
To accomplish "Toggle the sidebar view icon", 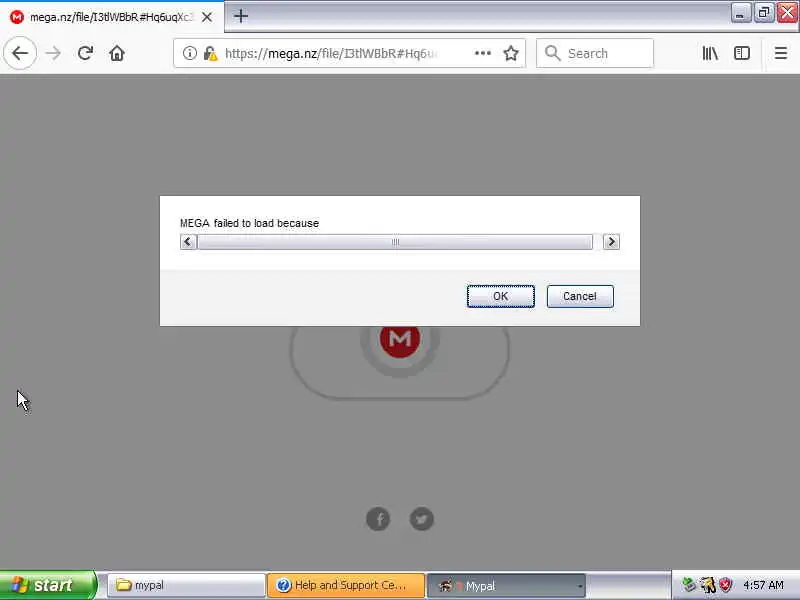I will point(742,53).
